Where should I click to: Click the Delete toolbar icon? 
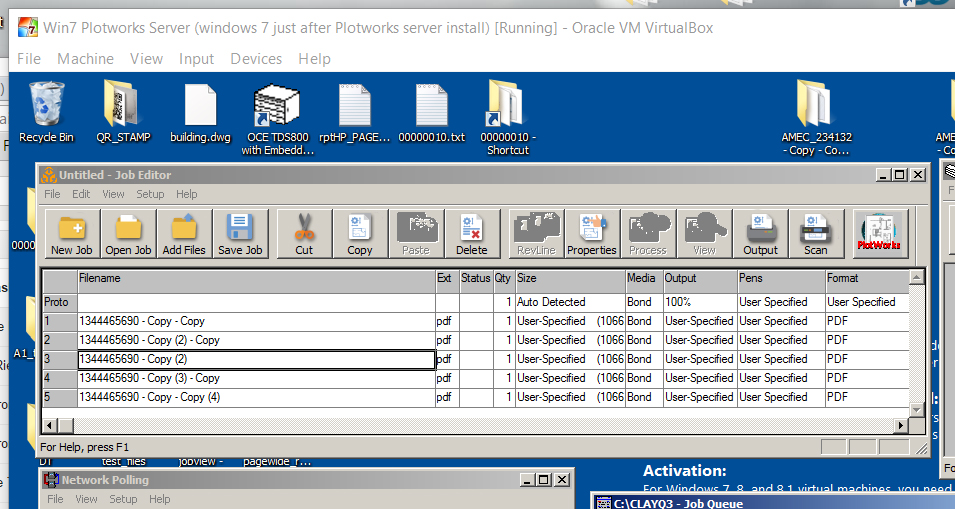(x=472, y=234)
